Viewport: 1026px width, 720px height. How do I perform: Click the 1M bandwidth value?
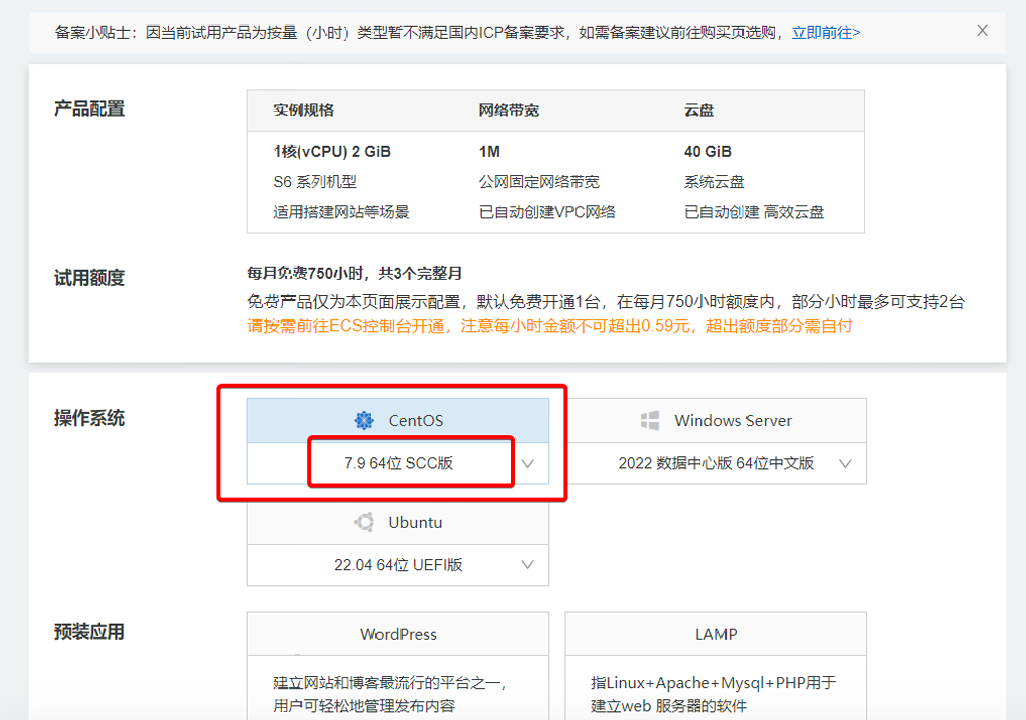pos(489,152)
